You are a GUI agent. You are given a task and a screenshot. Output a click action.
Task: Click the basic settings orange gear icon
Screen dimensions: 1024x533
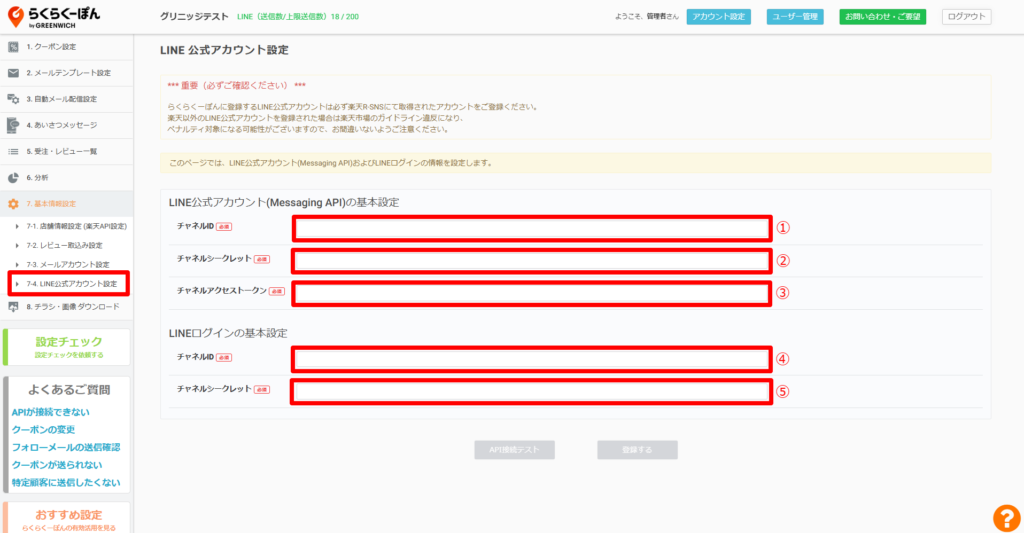[x=13, y=204]
